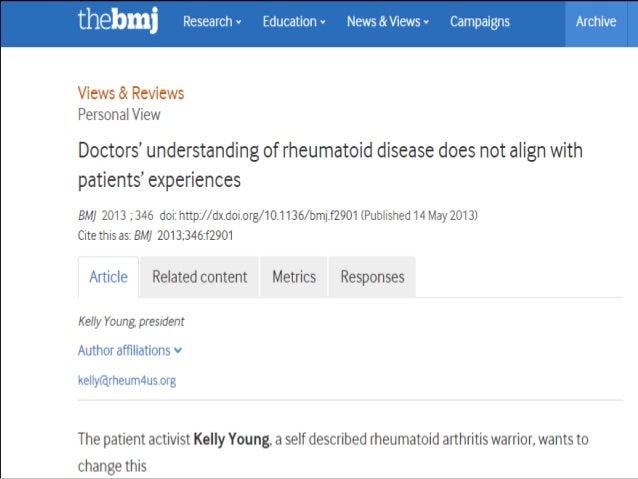Expand the Education menu
The image size is (638, 479).
click(294, 22)
